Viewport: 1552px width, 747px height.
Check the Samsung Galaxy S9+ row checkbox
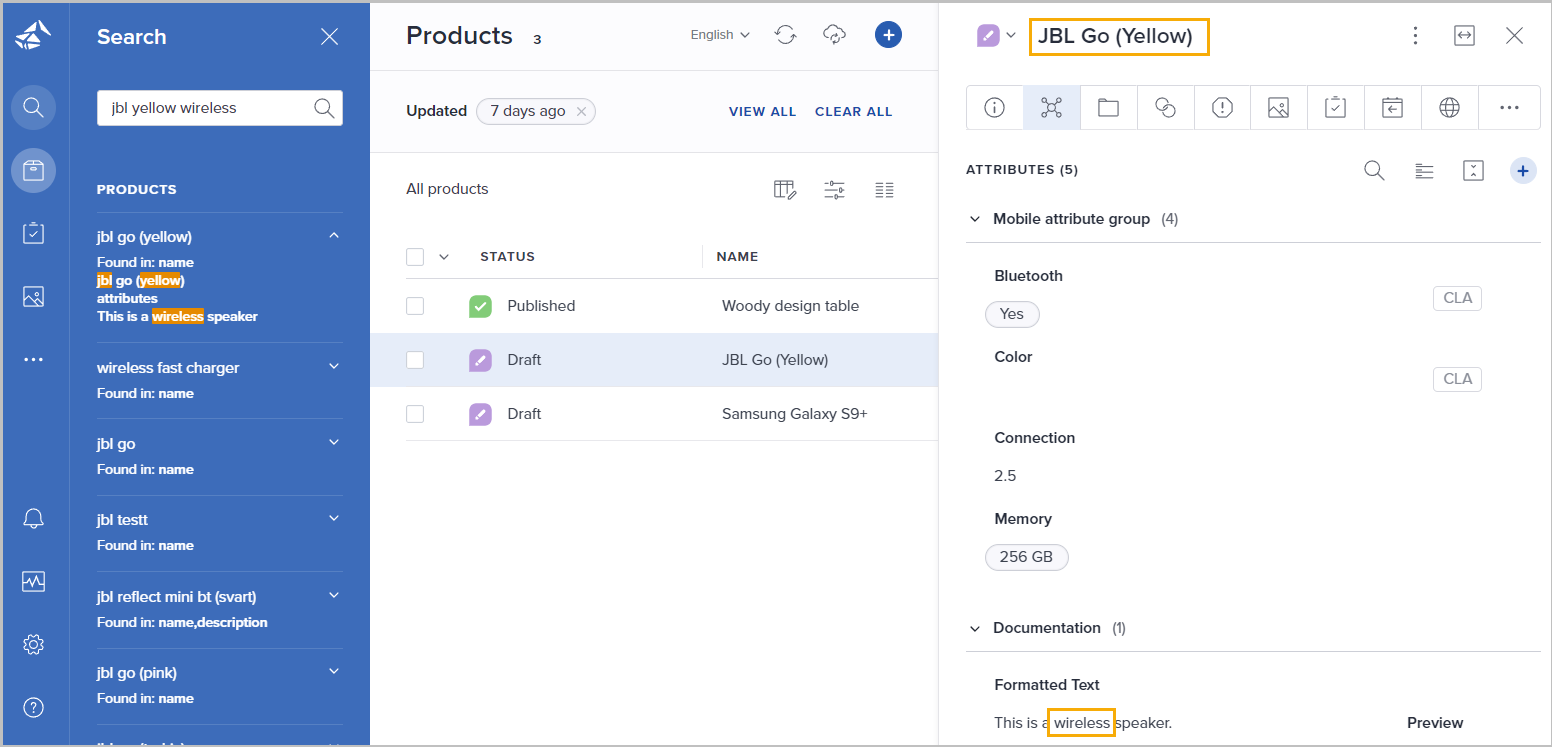point(415,414)
